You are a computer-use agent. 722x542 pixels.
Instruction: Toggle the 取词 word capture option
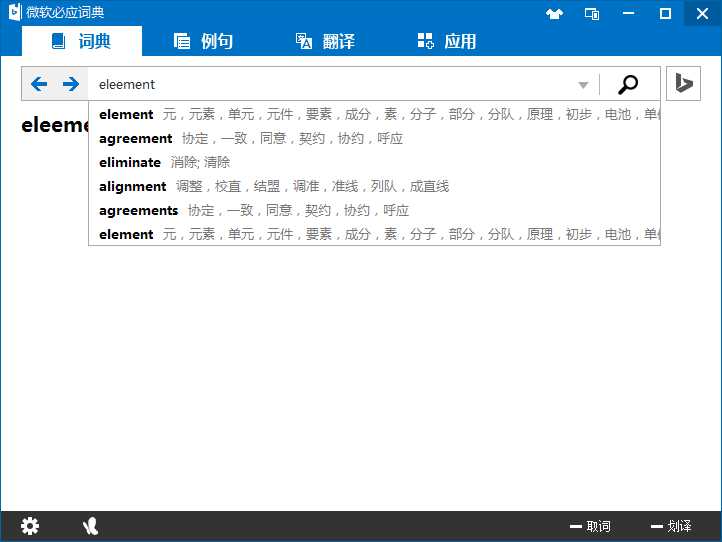(590, 526)
